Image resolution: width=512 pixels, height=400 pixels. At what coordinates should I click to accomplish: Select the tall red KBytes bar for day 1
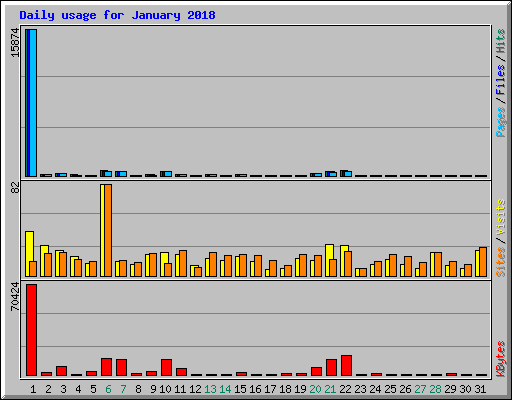tap(32, 330)
